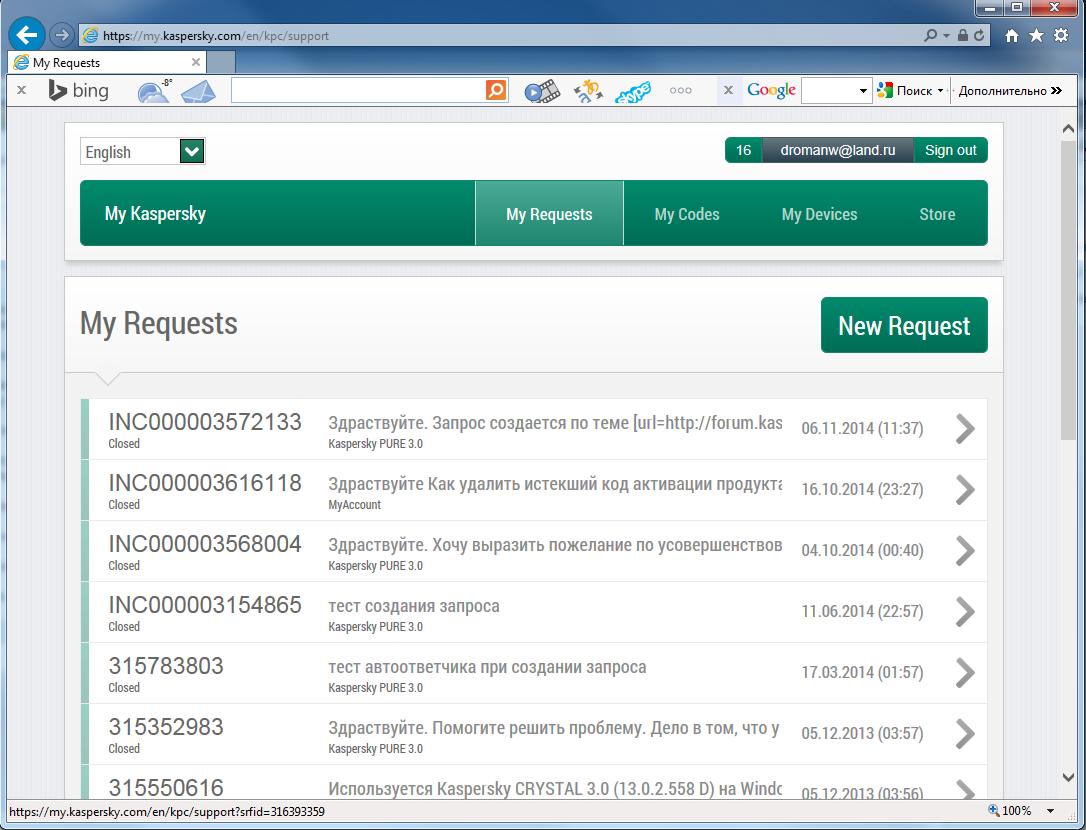Click Дополнительно more options

[x=1009, y=91]
